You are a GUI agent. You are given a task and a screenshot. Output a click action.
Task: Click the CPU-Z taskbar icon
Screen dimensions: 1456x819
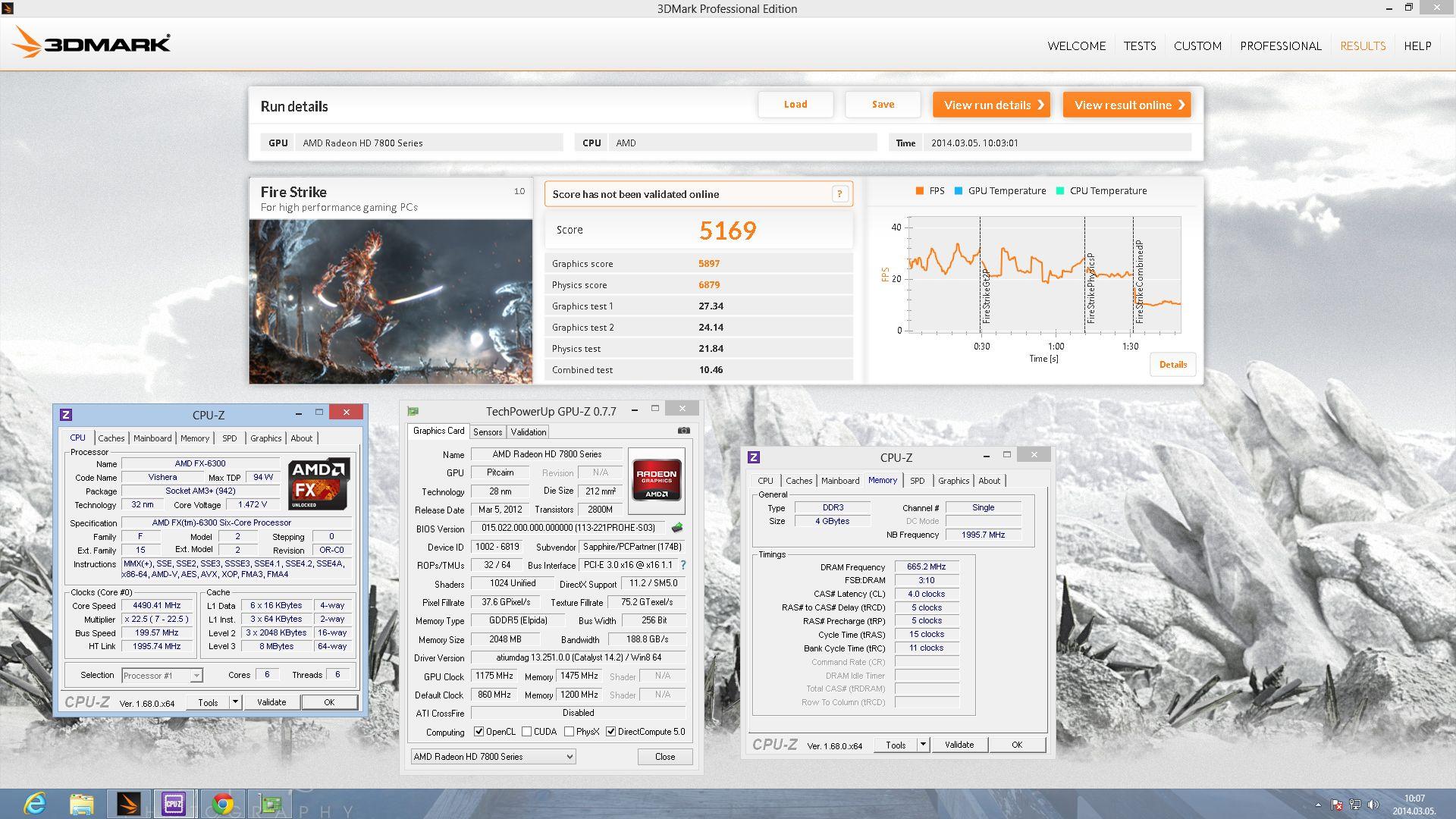(174, 804)
